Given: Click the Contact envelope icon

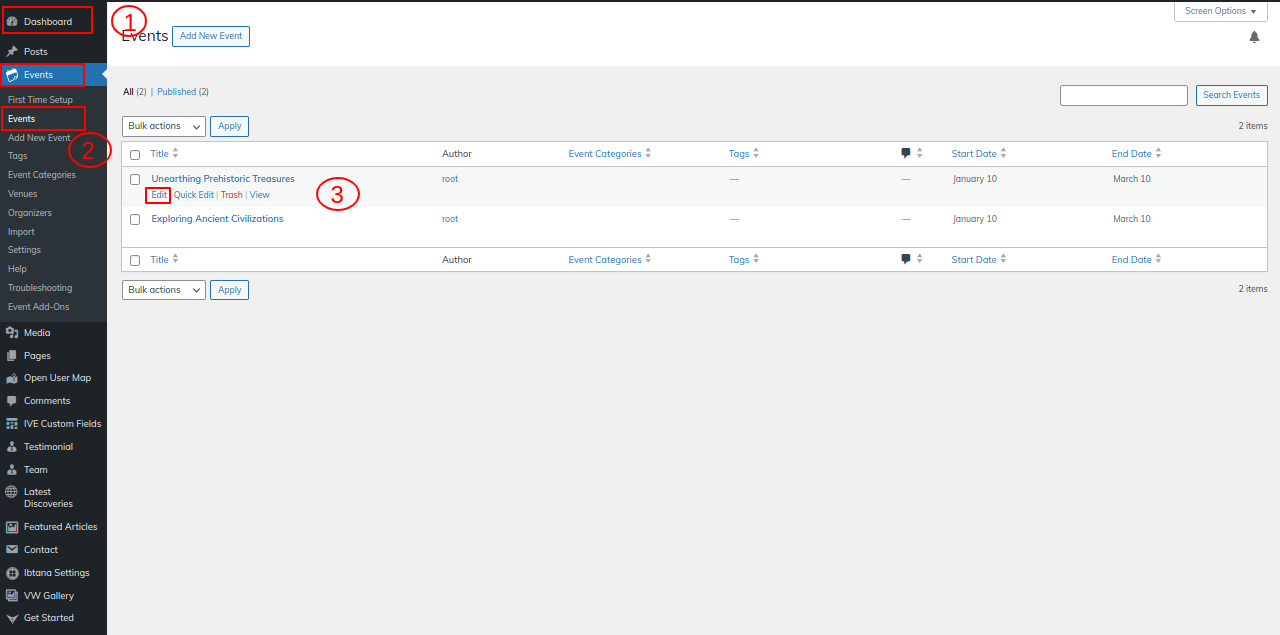Looking at the screenshot, I should (x=12, y=550).
